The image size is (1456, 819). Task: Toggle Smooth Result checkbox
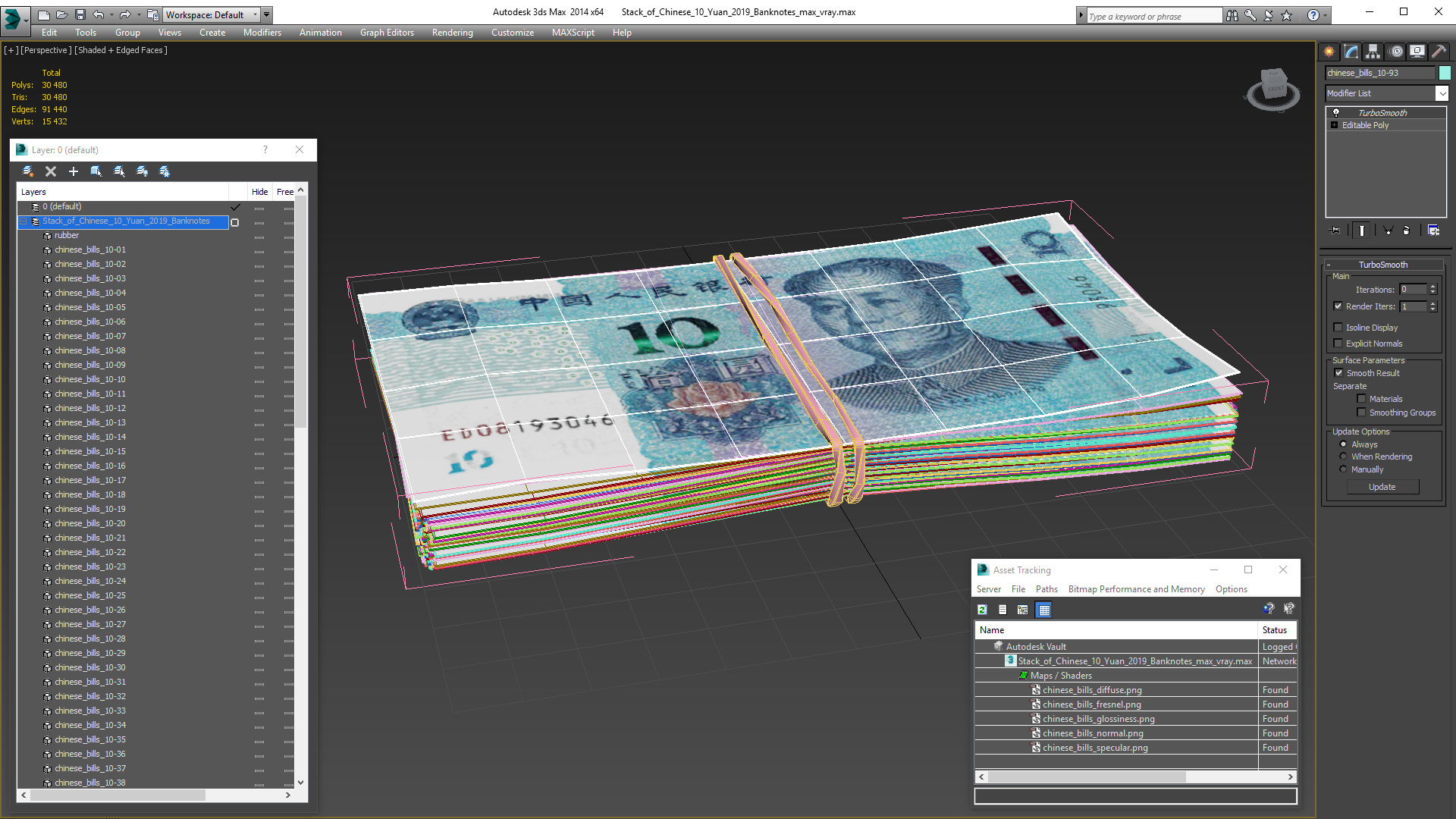[1339, 373]
